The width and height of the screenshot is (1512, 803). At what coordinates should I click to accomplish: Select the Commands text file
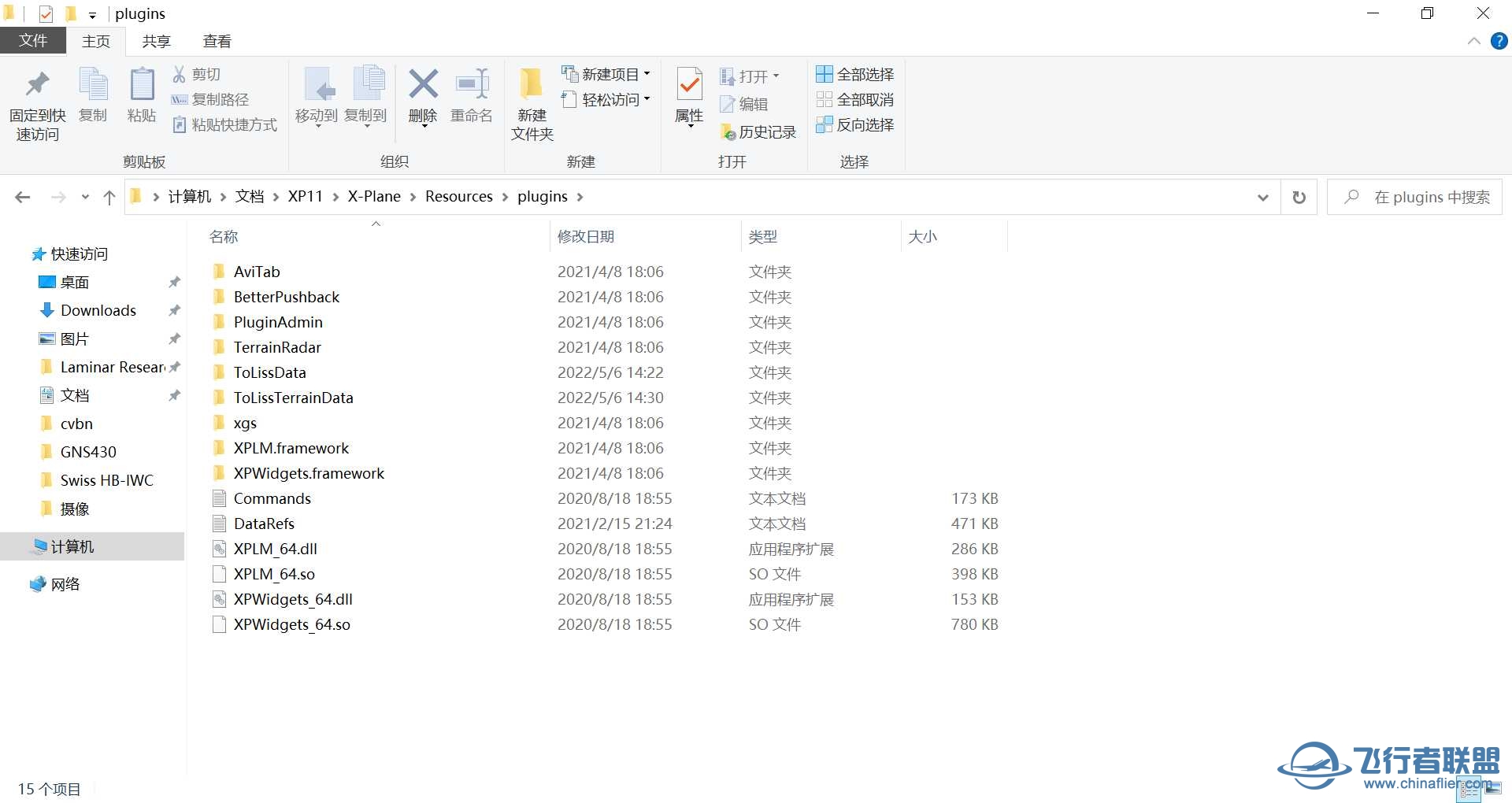pos(272,498)
